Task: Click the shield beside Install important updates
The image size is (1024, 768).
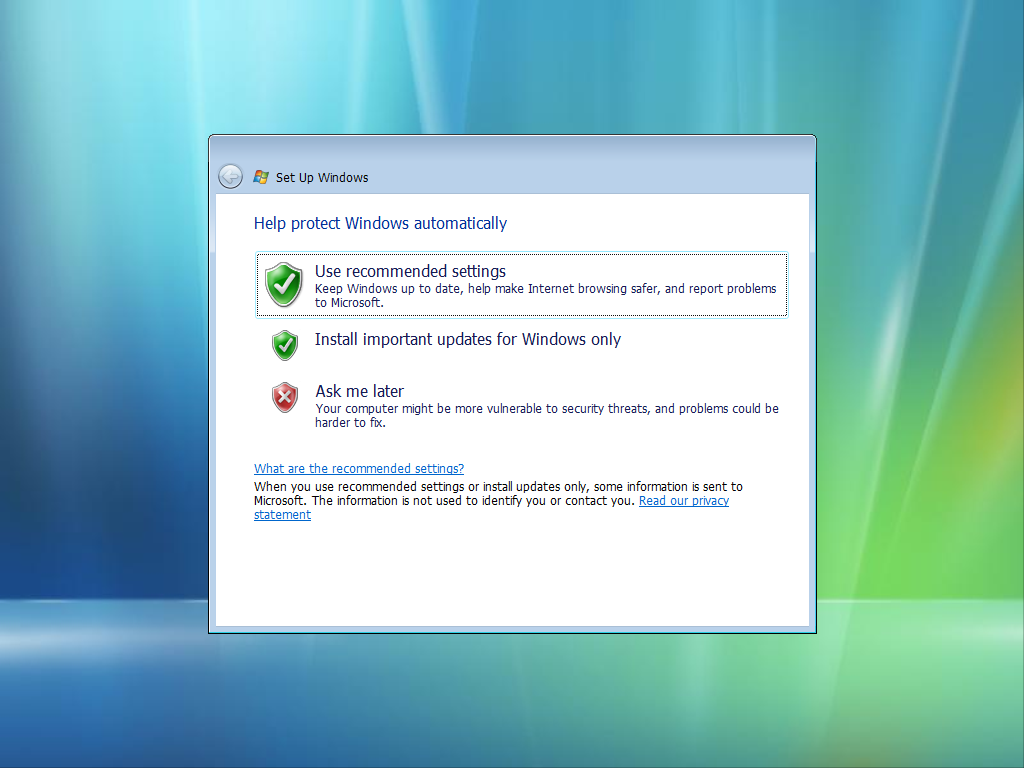Action: tap(285, 345)
